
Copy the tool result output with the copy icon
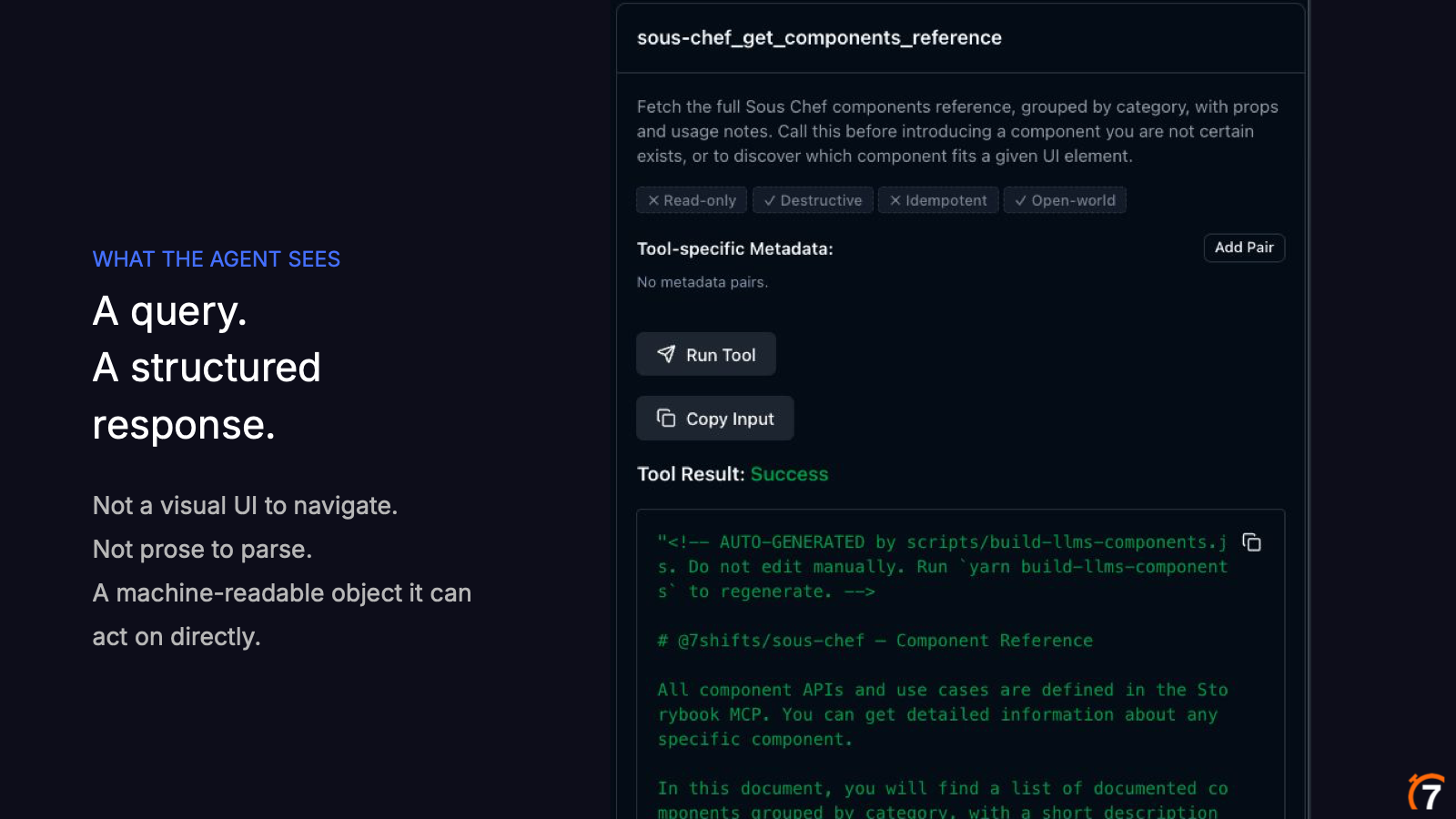coord(1252,542)
